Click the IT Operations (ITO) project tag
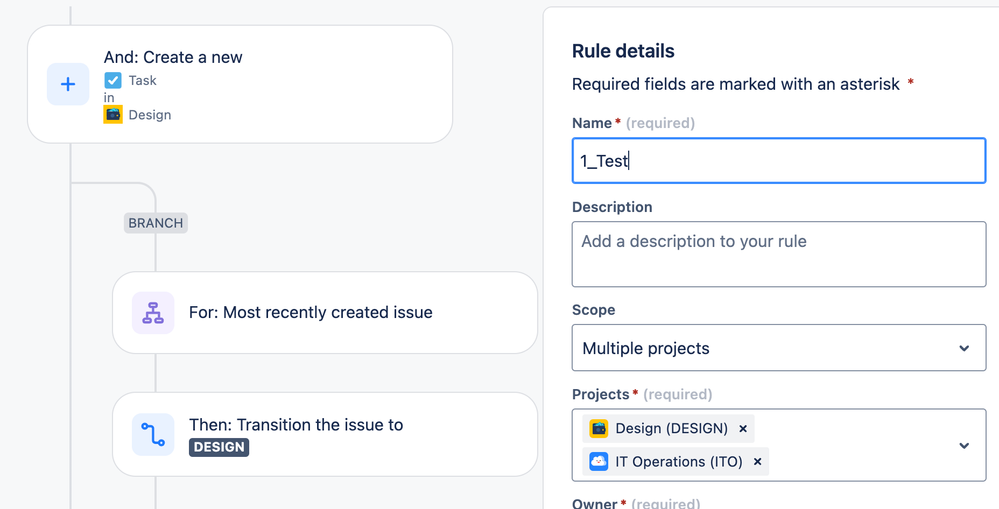 pos(679,462)
